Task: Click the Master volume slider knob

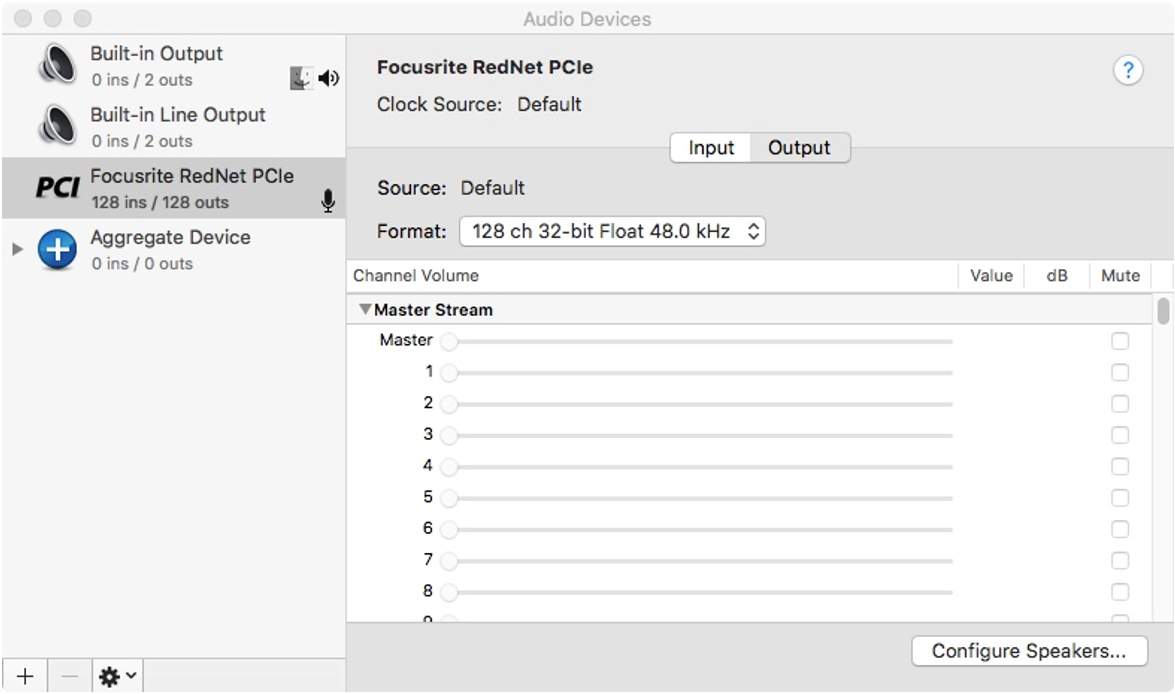Action: coord(449,342)
